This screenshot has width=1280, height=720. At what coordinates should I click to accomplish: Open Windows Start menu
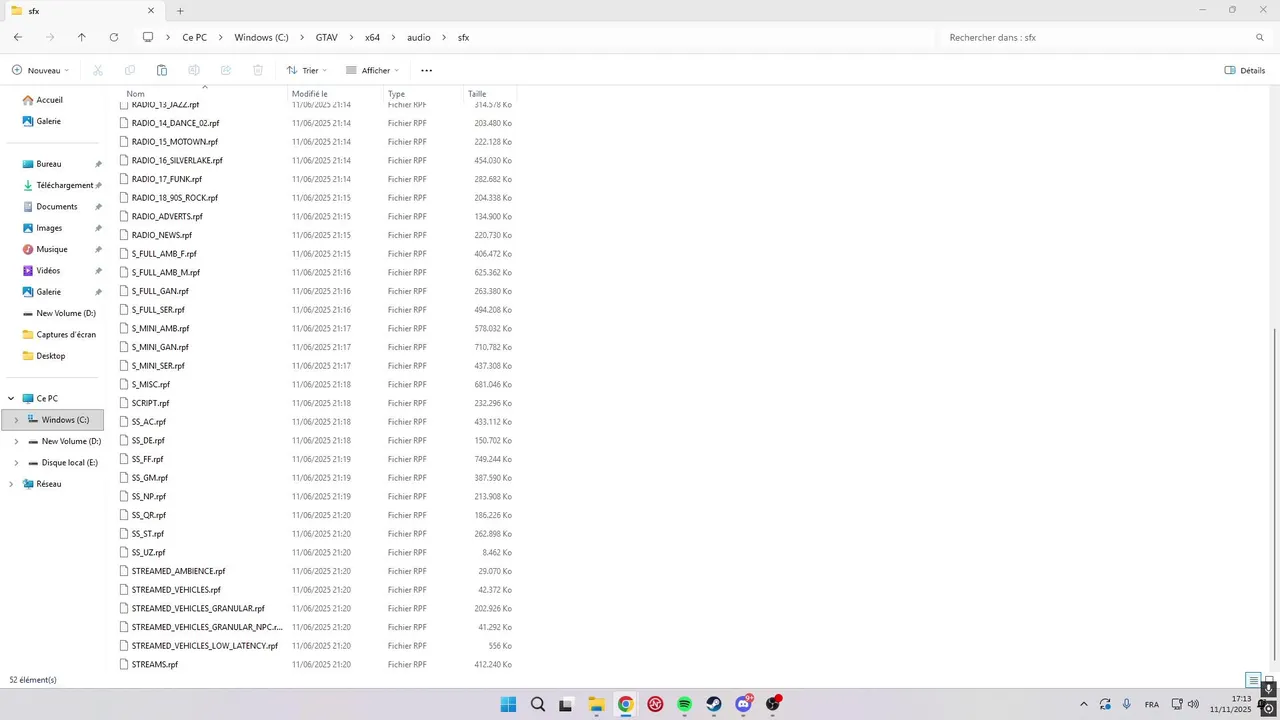click(508, 704)
